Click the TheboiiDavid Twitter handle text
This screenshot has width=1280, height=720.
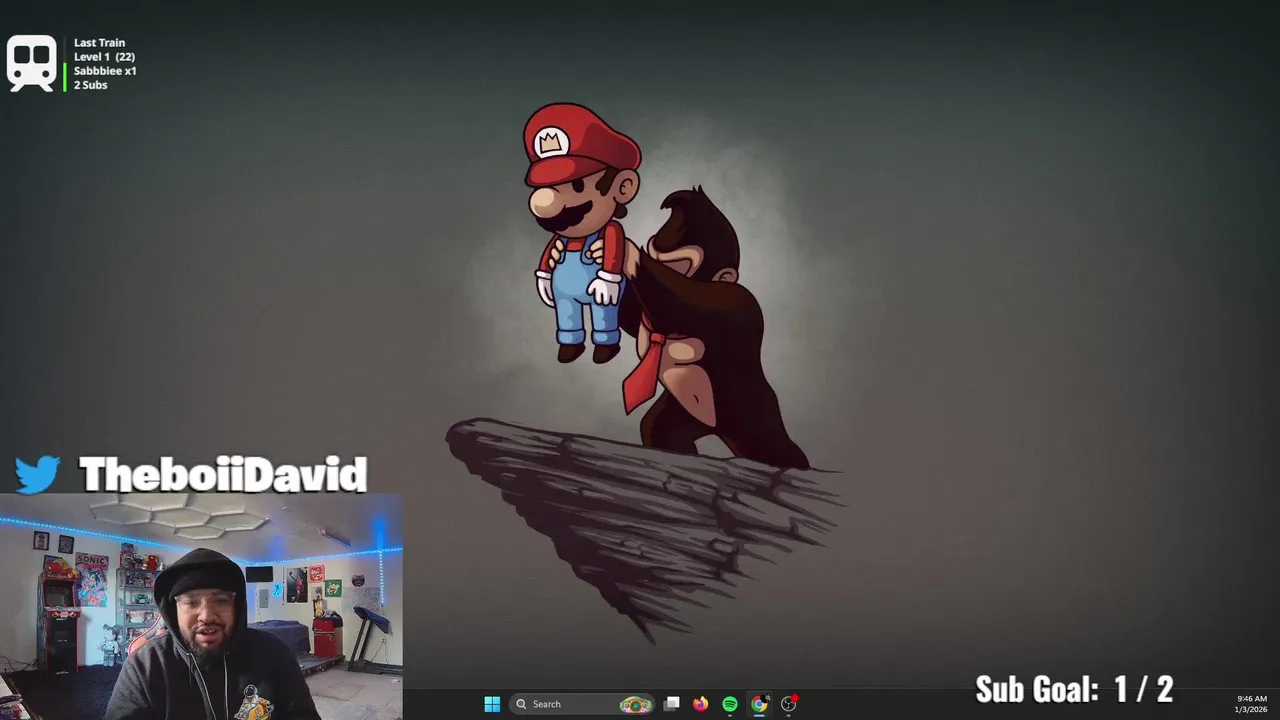223,474
